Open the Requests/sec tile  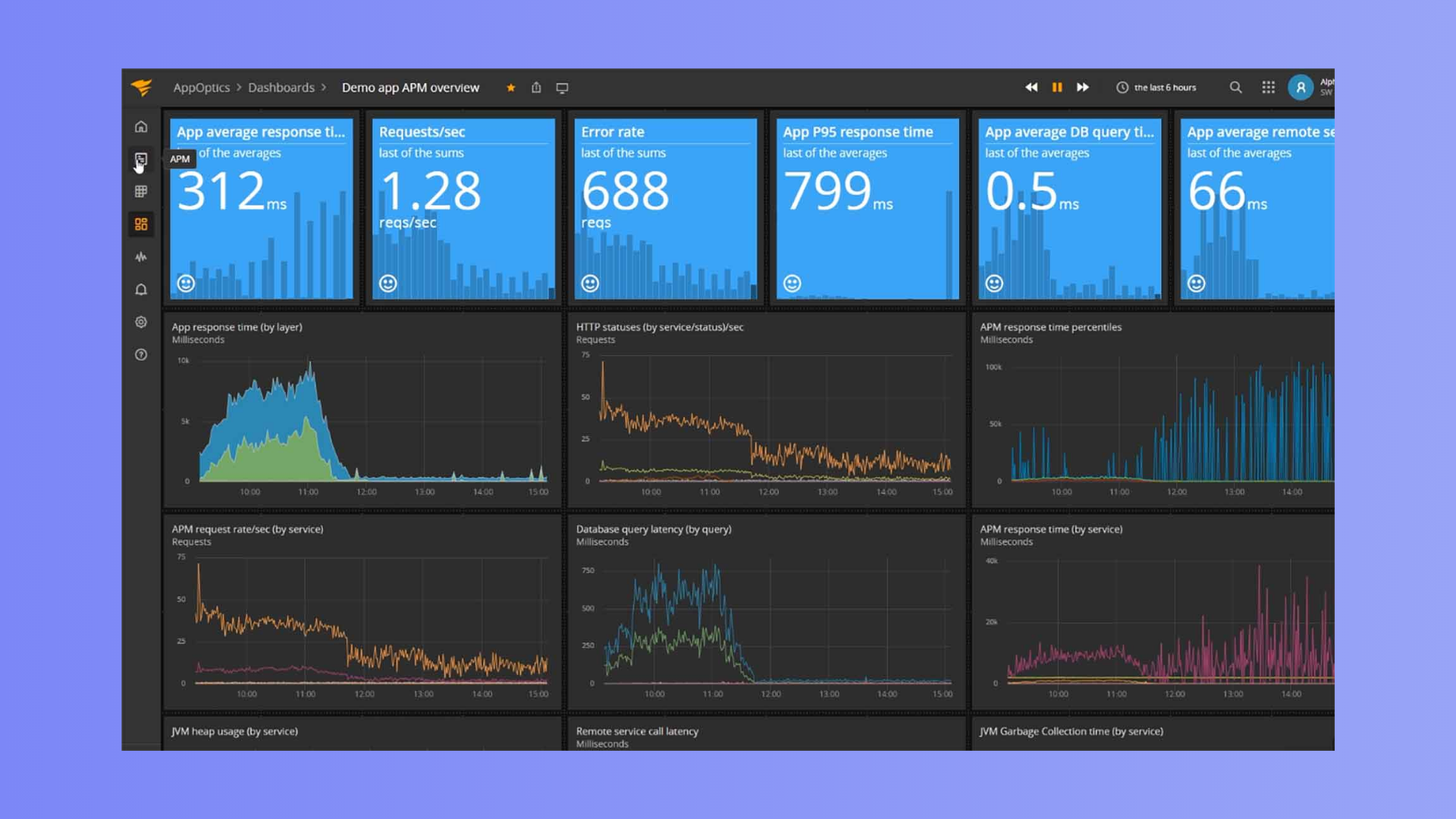pos(463,209)
